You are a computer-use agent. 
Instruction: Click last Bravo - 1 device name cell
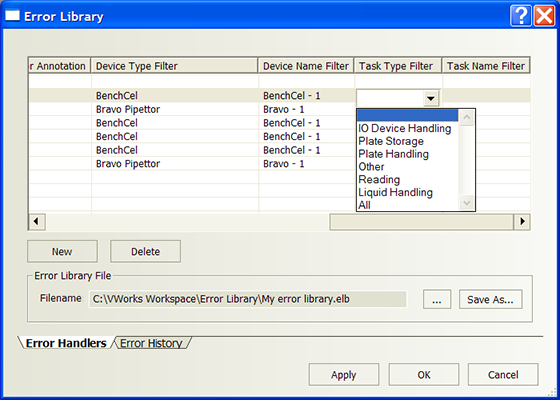coord(306,164)
